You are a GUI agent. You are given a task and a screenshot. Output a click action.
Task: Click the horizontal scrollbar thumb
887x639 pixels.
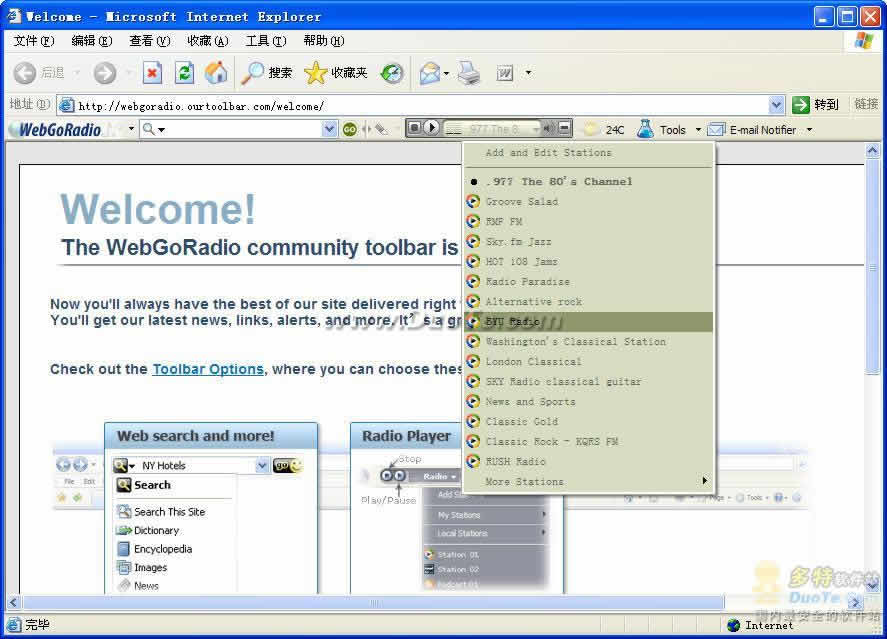373,603
